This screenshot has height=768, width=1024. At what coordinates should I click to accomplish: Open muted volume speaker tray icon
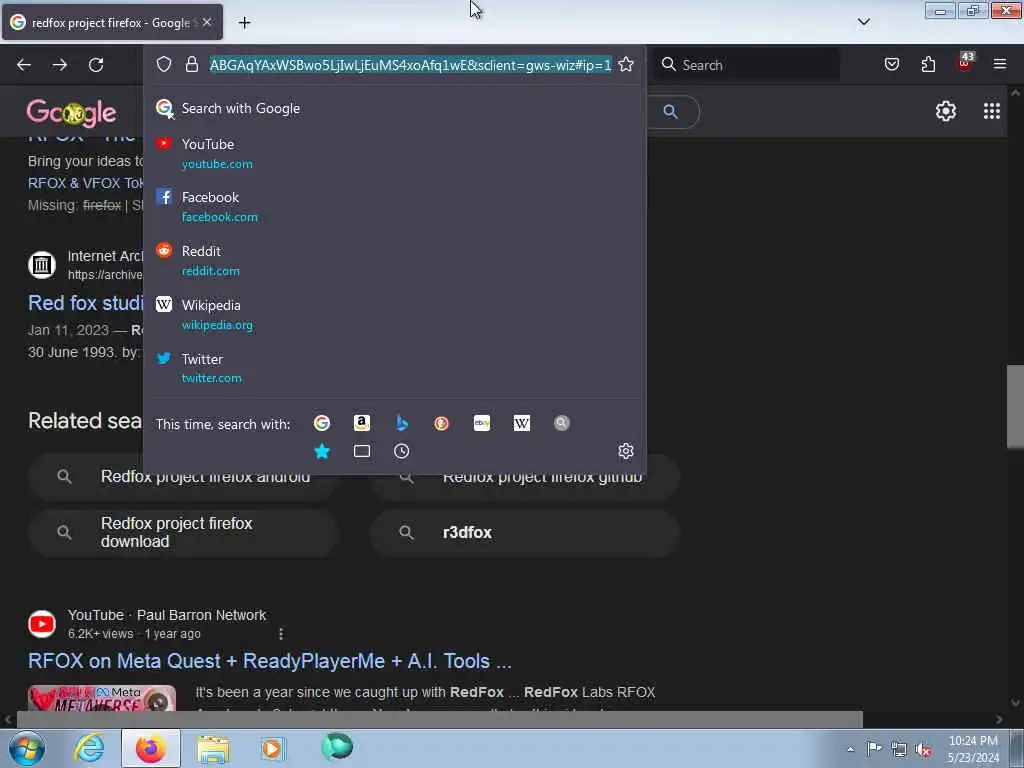click(924, 749)
